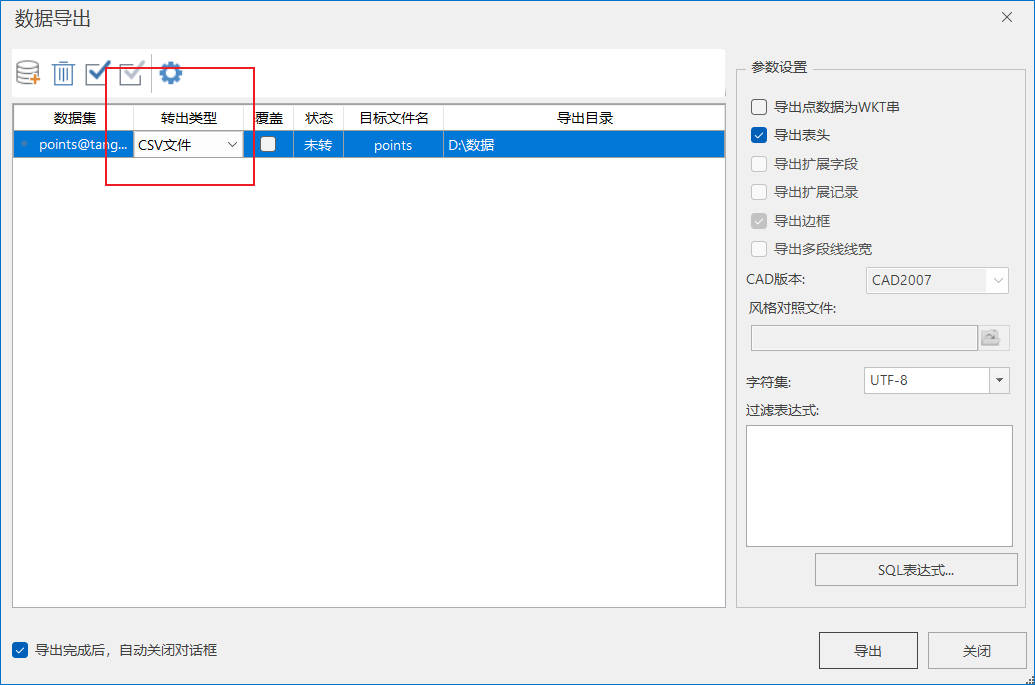Click the grayed invert selection icon
The height and width of the screenshot is (685, 1035).
pyautogui.click(x=131, y=73)
